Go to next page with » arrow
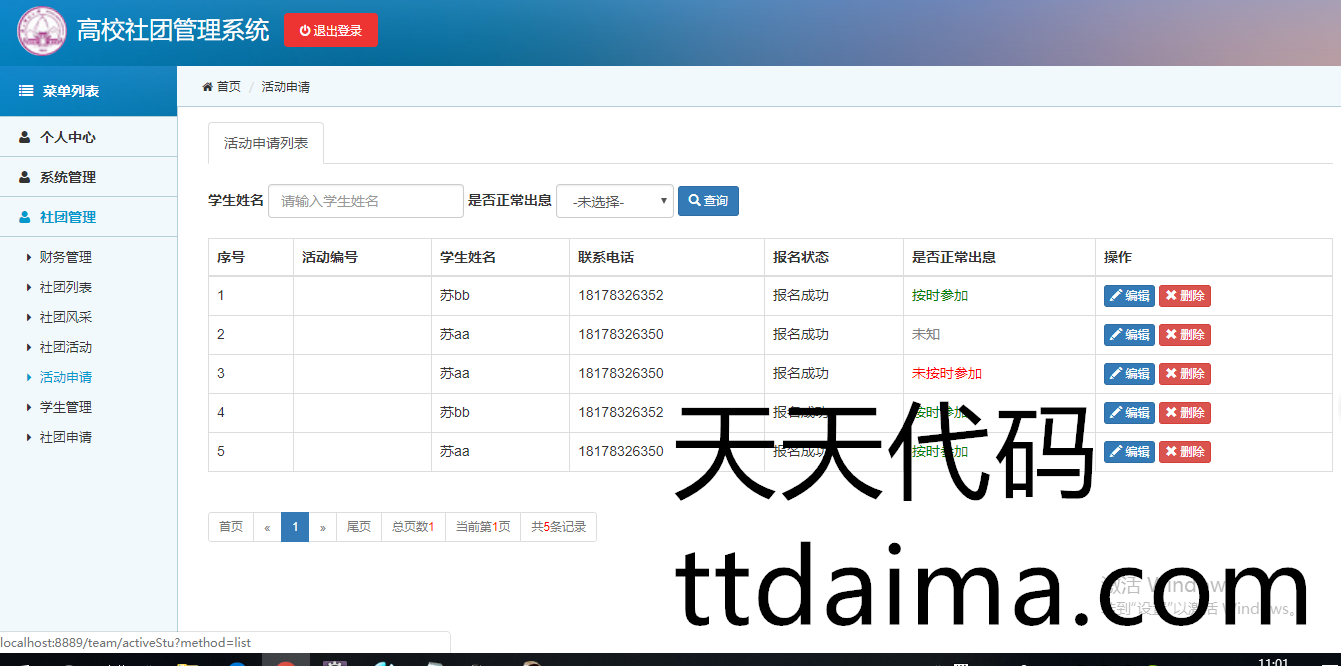Image resolution: width=1341 pixels, height=666 pixels. point(322,527)
